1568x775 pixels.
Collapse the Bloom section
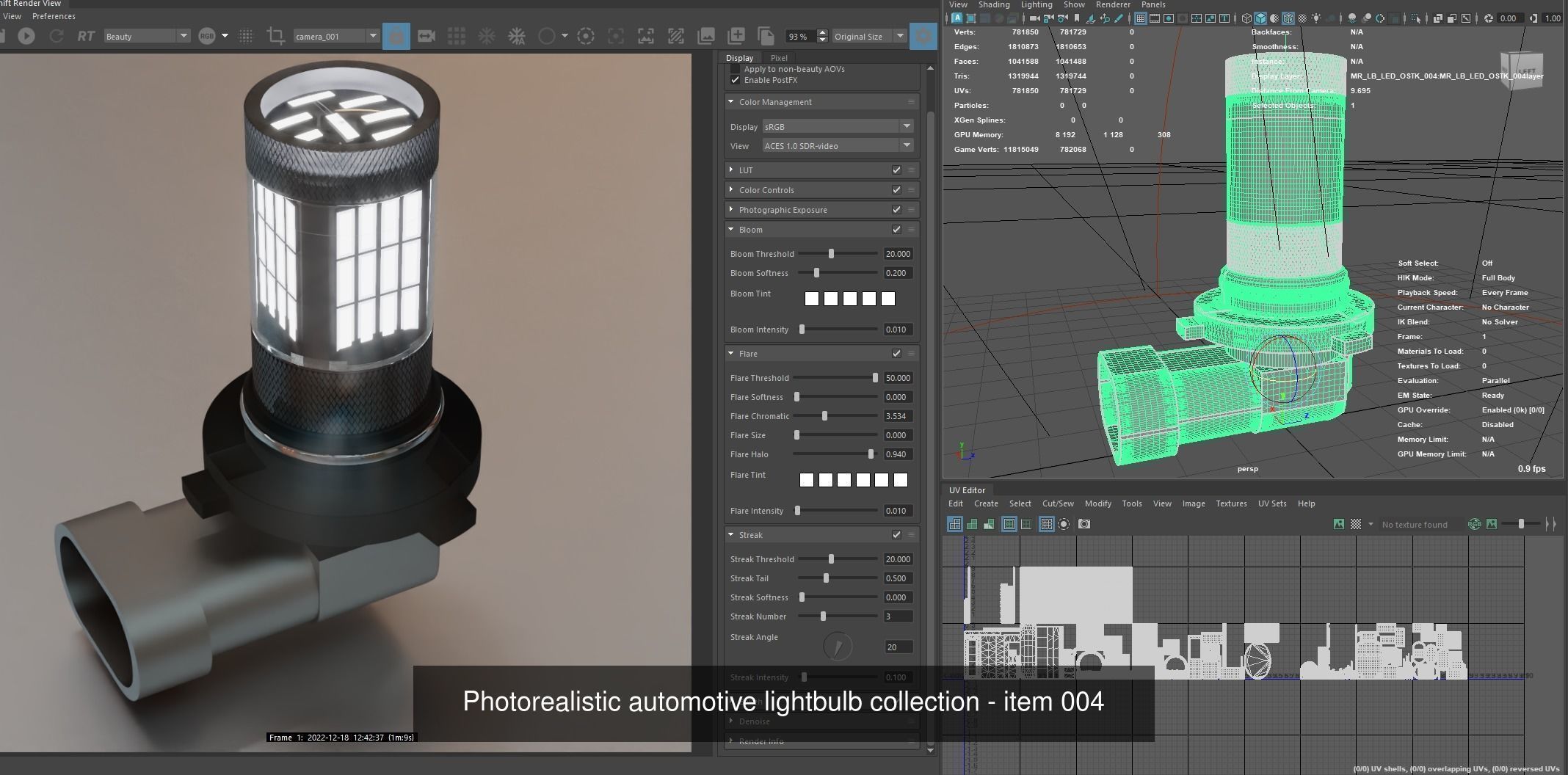[x=731, y=229]
